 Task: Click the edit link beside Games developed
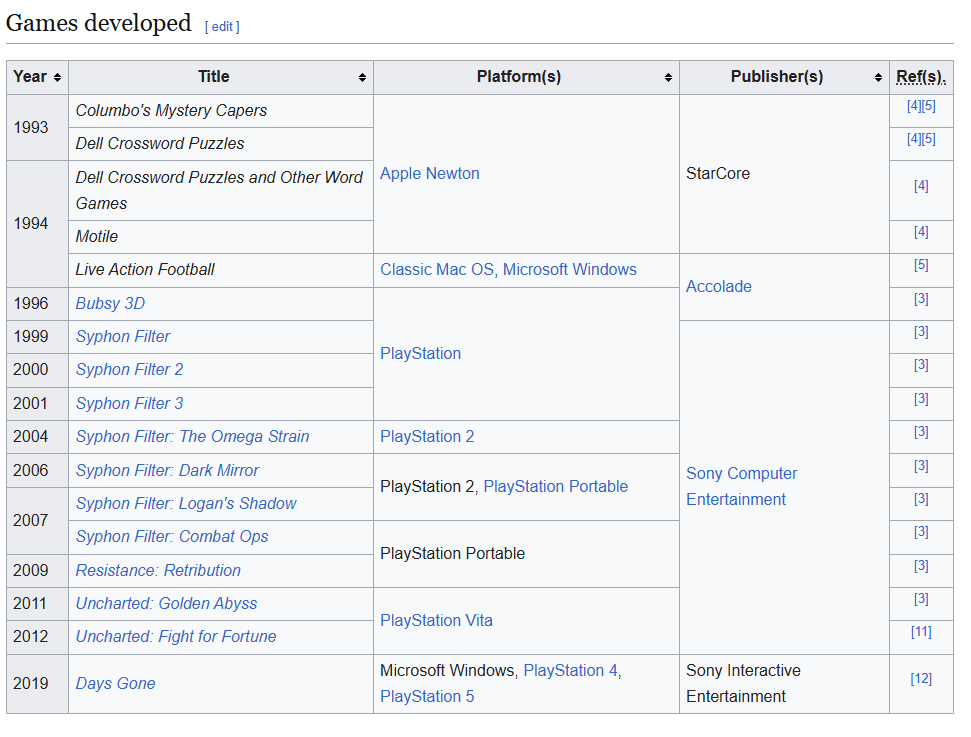pyautogui.click(x=222, y=27)
